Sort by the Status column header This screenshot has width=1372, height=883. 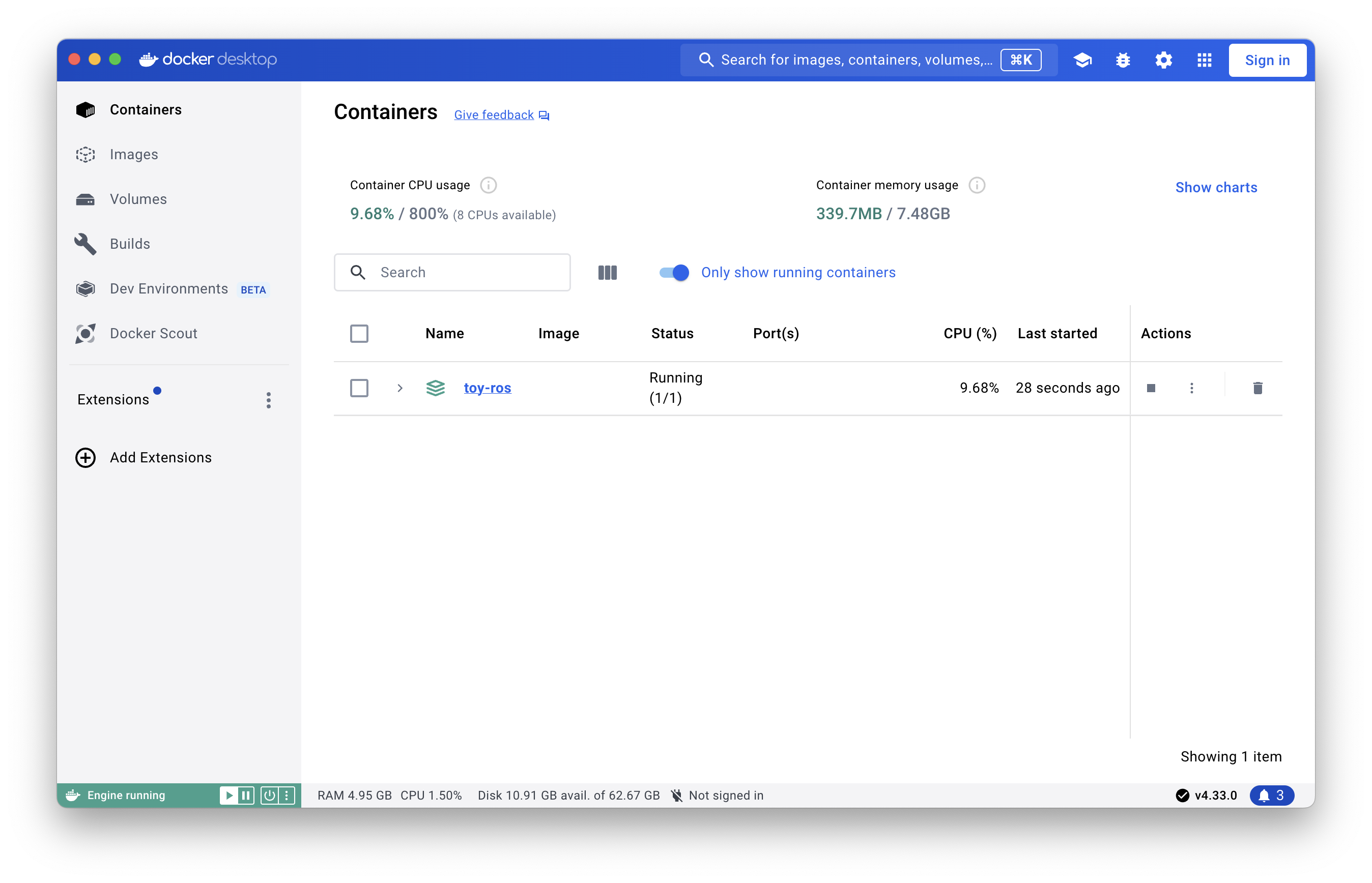(x=672, y=334)
